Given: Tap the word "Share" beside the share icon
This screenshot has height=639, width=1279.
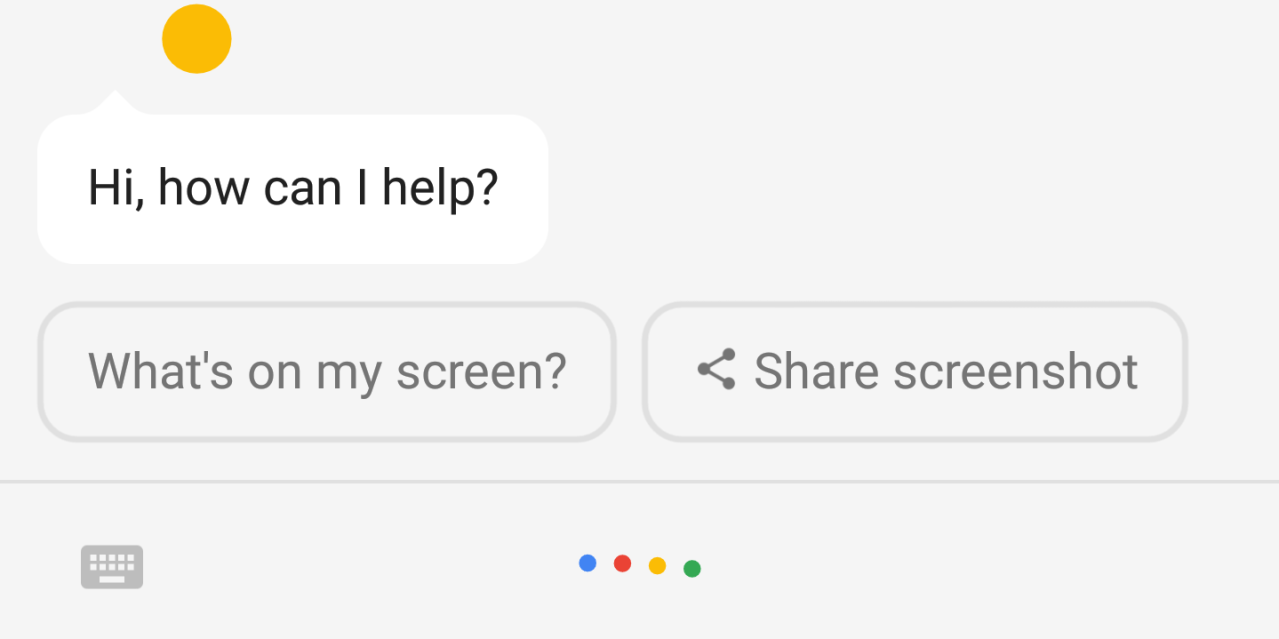Looking at the screenshot, I should coord(816,371).
